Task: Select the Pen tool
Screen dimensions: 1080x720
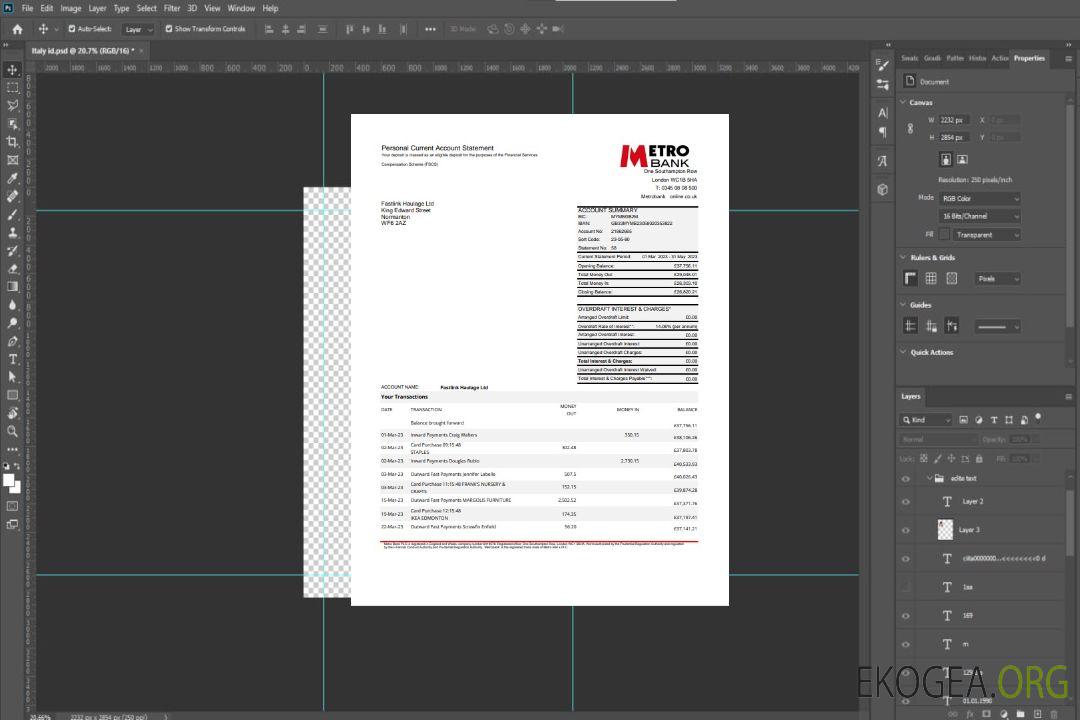Action: 12,341
